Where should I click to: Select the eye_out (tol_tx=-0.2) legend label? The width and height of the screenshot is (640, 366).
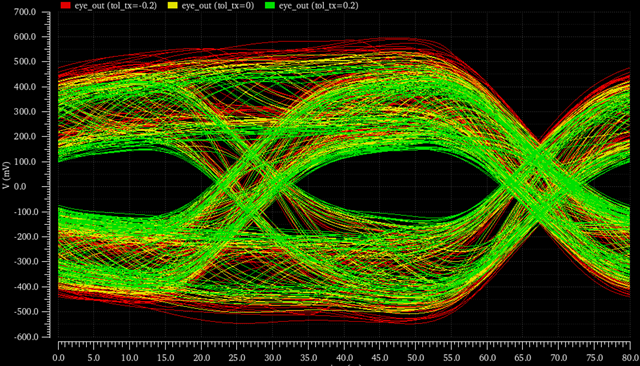click(116, 5)
